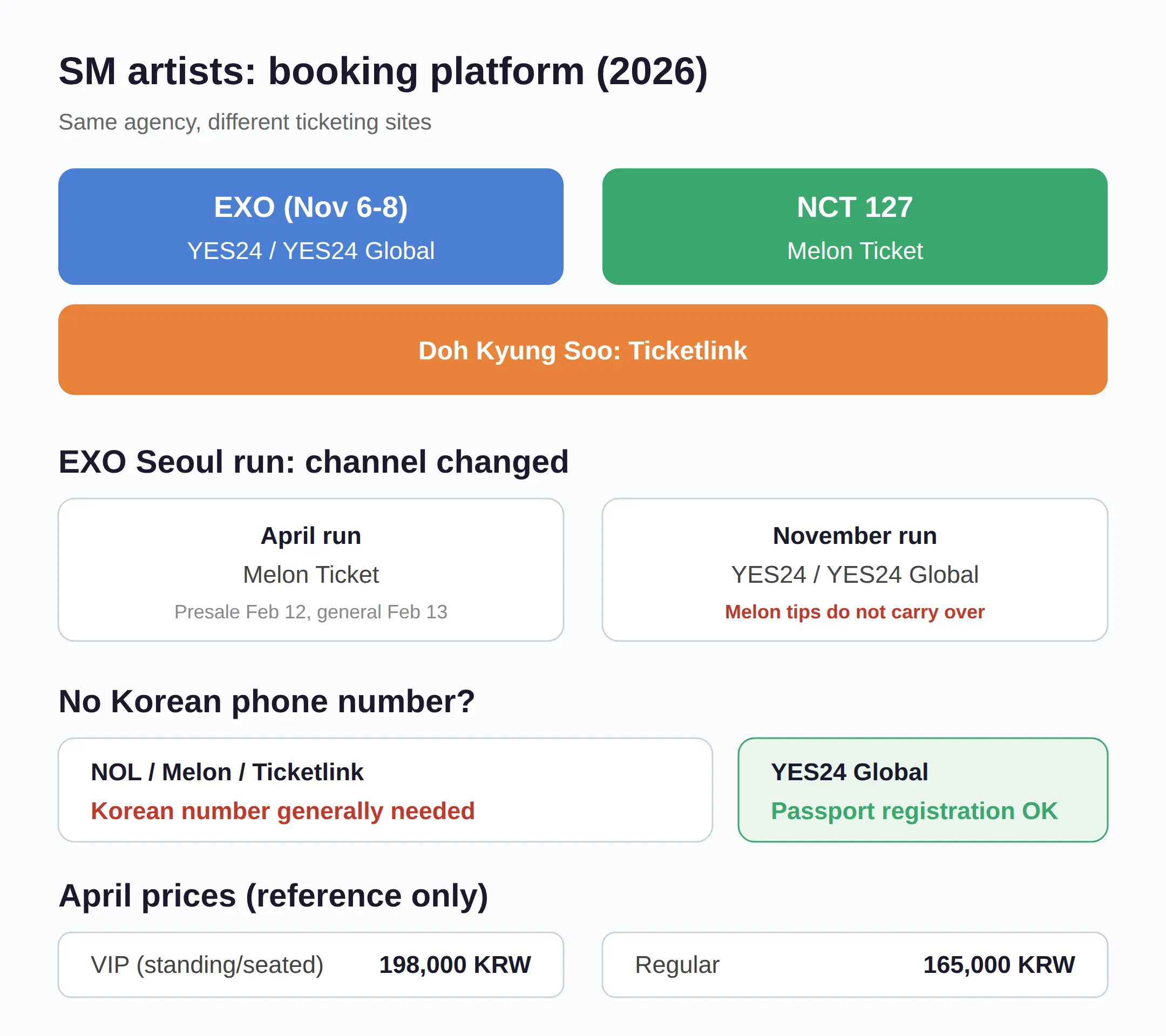Screen dimensions: 1166x1036
Task: Click "Melon Ticket" text in the green NCT 127 card
Action: 855,251
